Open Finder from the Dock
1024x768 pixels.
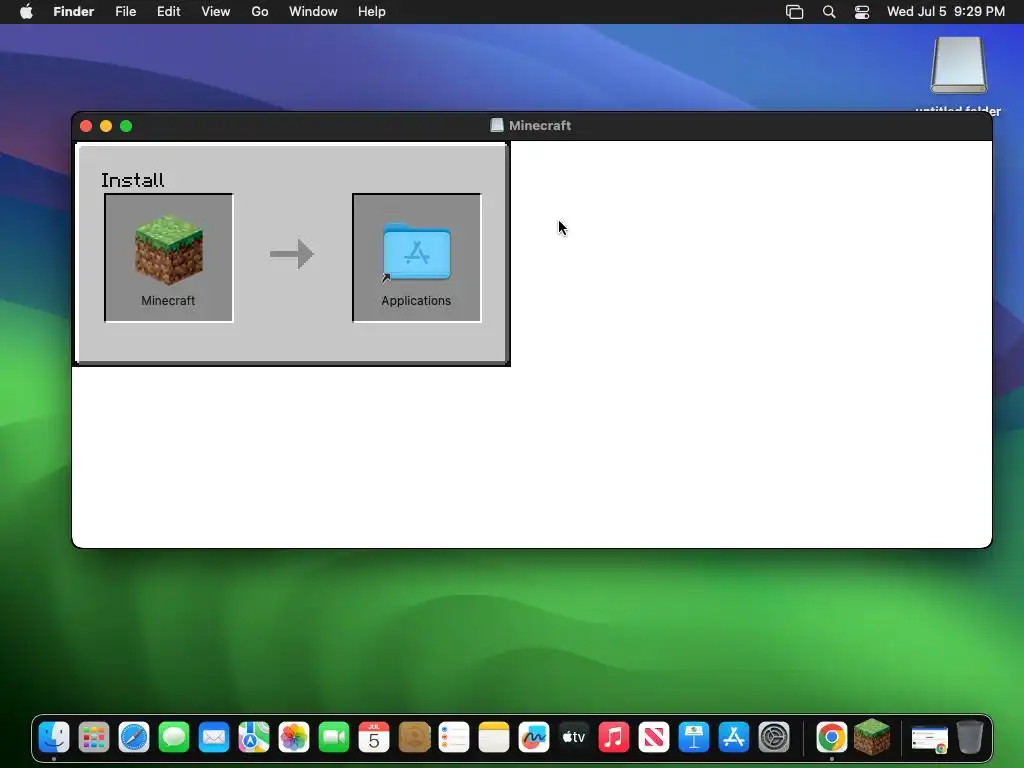click(x=54, y=737)
